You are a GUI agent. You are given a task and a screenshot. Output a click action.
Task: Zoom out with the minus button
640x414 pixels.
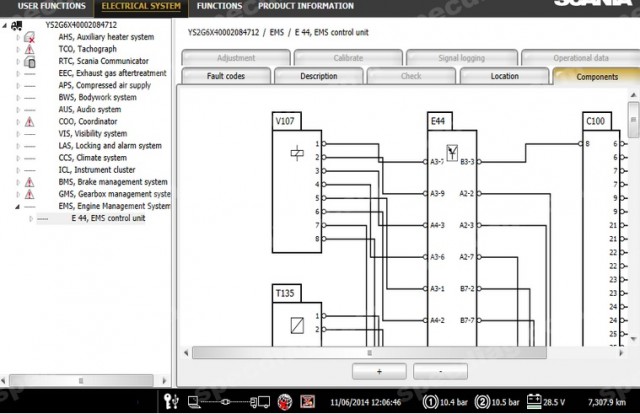pyautogui.click(x=440, y=372)
